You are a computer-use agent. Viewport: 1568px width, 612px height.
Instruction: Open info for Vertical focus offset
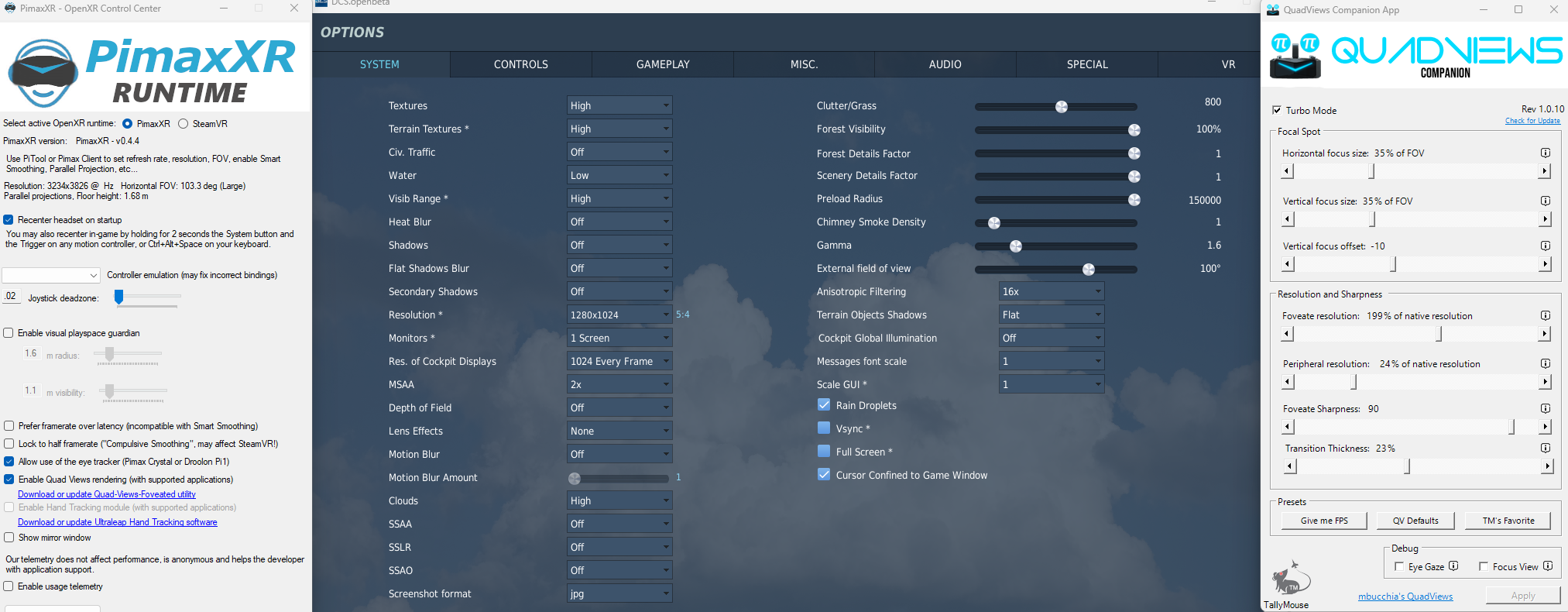pyautogui.click(x=1545, y=246)
